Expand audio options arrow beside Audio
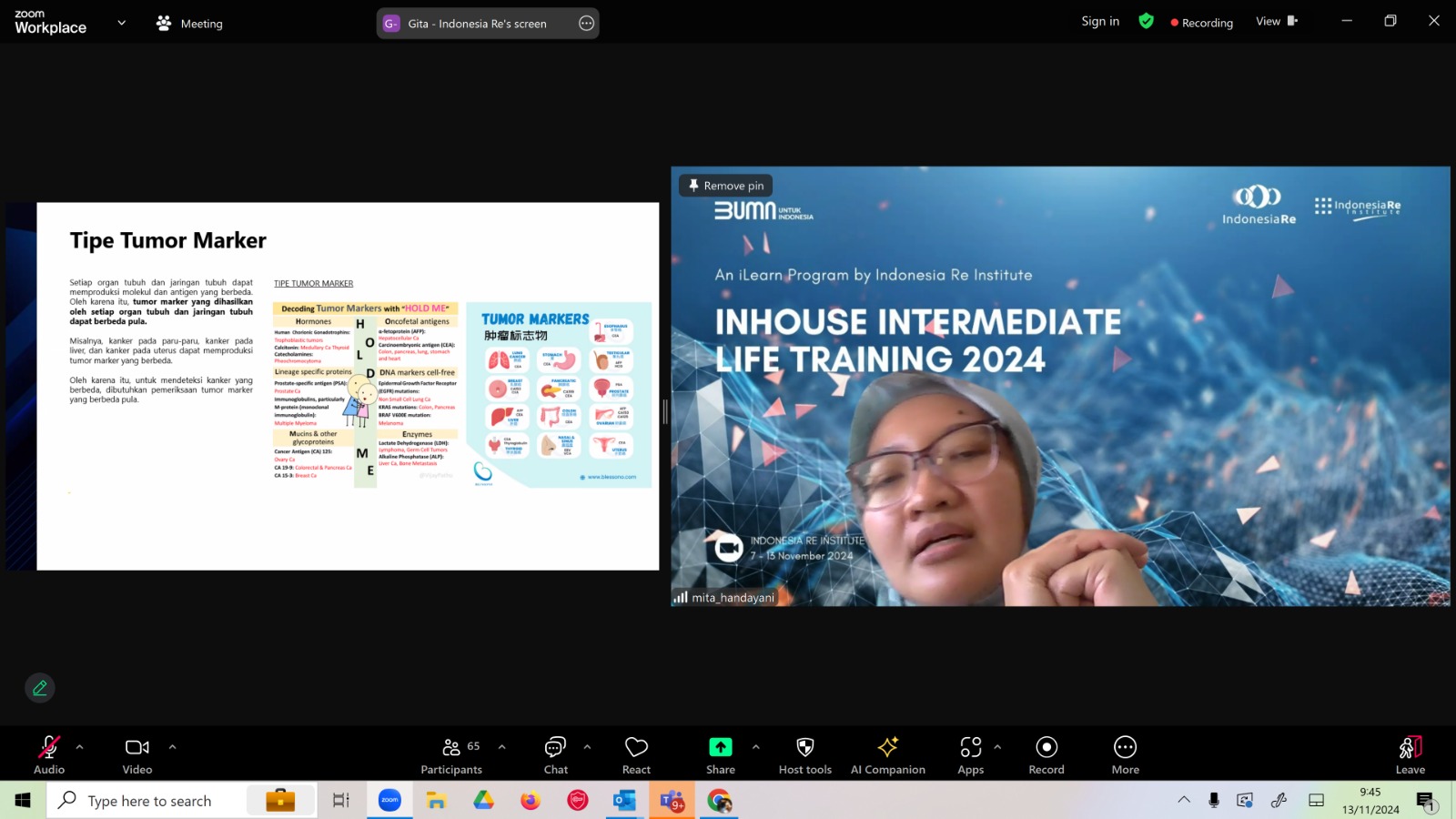Viewport: 1456px width, 819px height. pyautogui.click(x=80, y=747)
